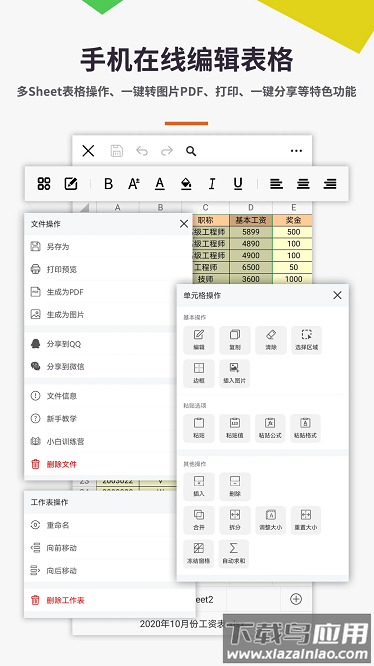Toggle bold formatting
Image resolution: width=374 pixels, height=666 pixels.
coord(108,183)
